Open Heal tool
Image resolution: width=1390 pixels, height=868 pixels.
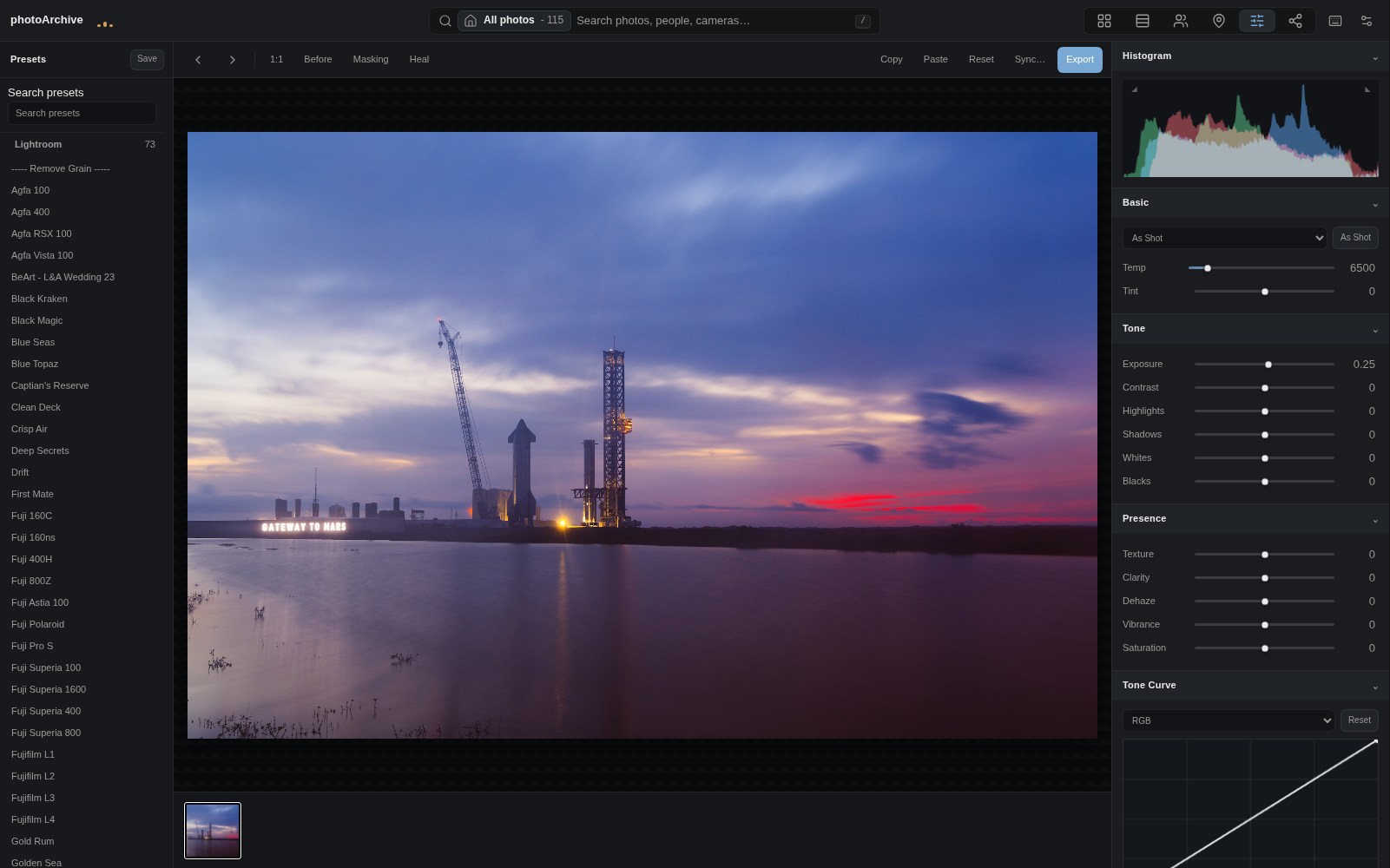[x=419, y=60]
